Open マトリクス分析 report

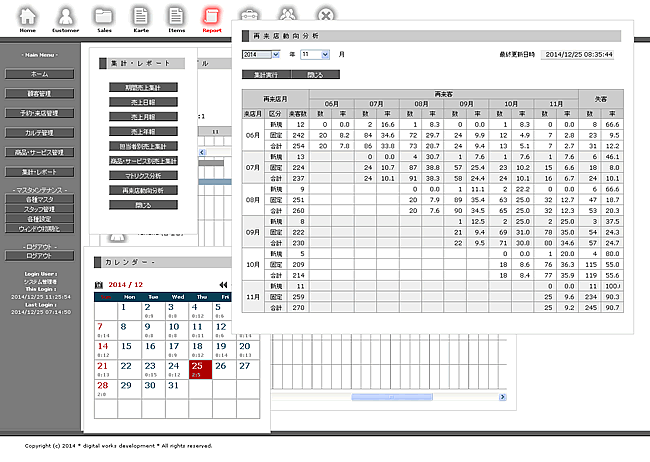pos(143,176)
